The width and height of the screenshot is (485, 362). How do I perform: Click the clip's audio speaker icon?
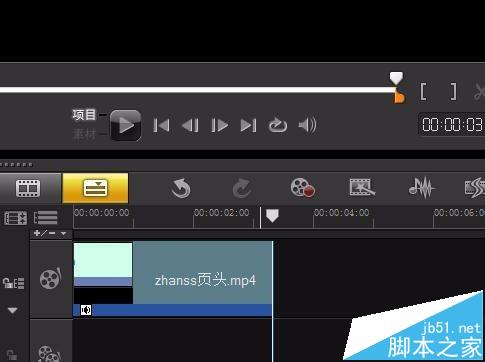(86, 310)
